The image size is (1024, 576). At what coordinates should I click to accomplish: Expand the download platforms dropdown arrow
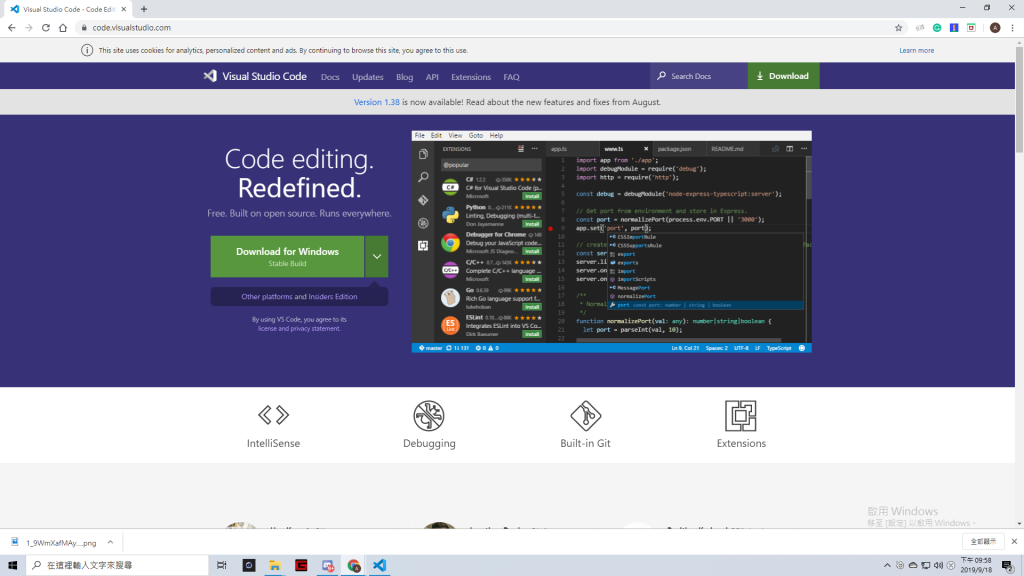[377, 257]
